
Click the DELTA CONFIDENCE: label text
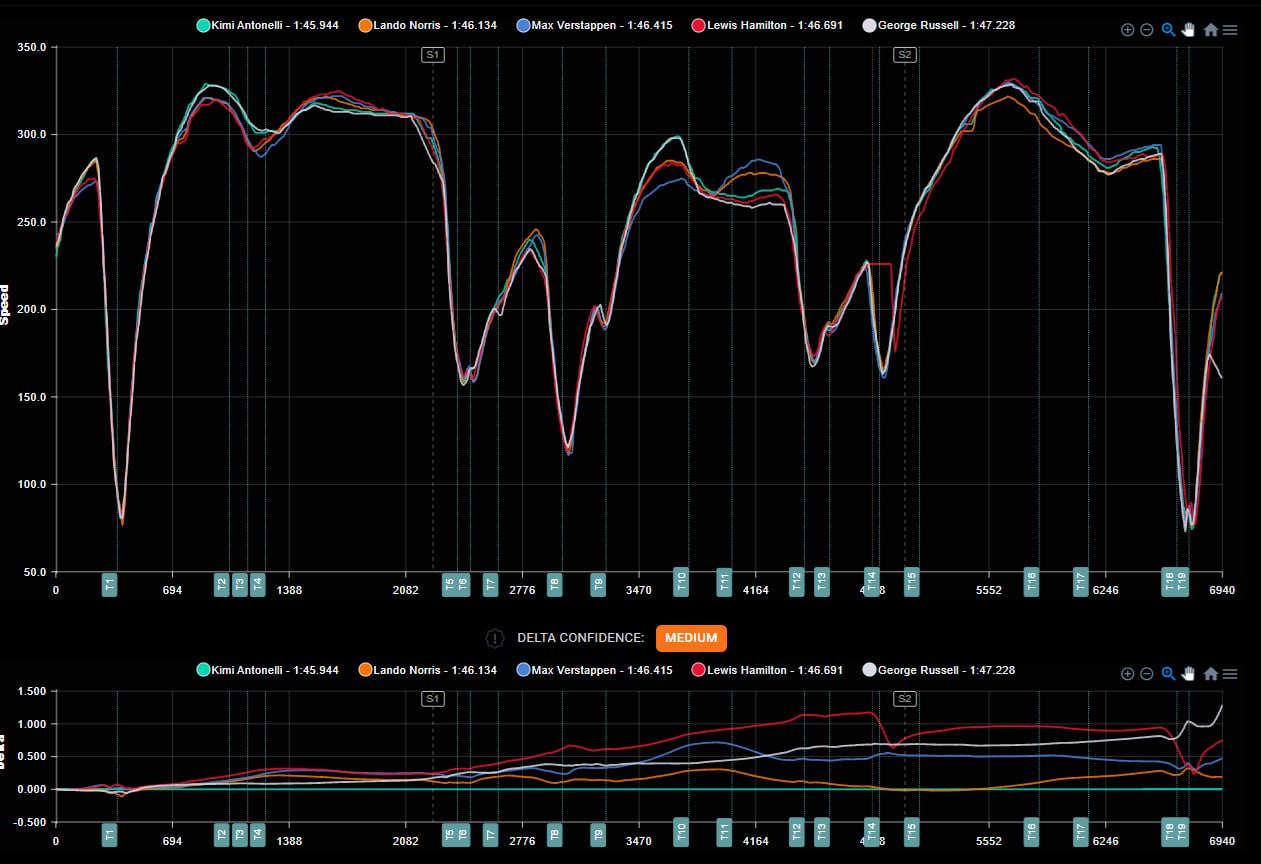pos(581,638)
